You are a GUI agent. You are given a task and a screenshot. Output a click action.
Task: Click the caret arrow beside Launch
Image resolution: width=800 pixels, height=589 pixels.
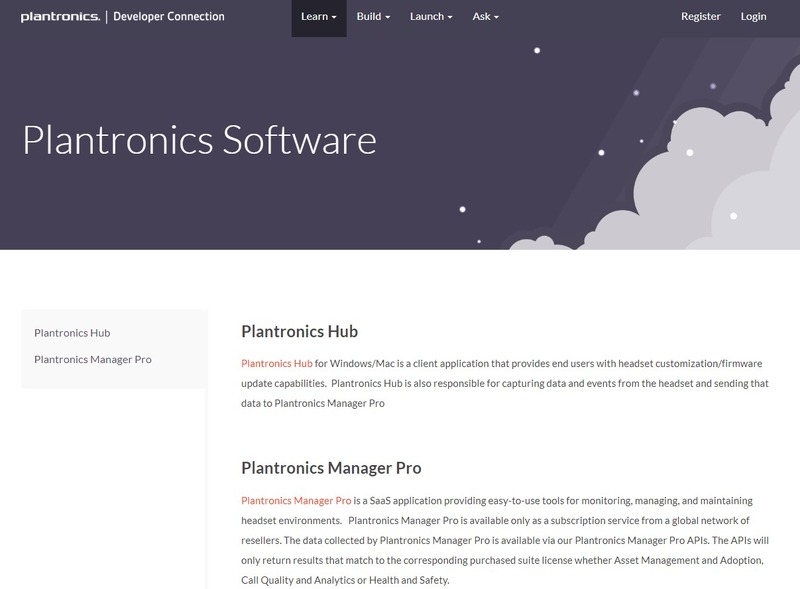pos(450,18)
